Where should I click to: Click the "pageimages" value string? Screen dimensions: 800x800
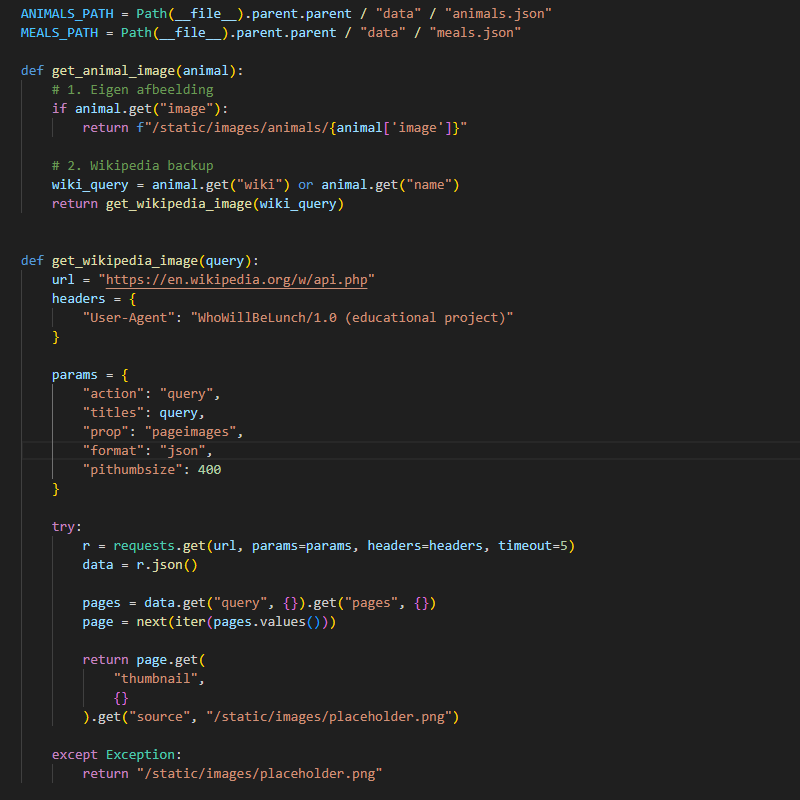pyautogui.click(x=194, y=432)
